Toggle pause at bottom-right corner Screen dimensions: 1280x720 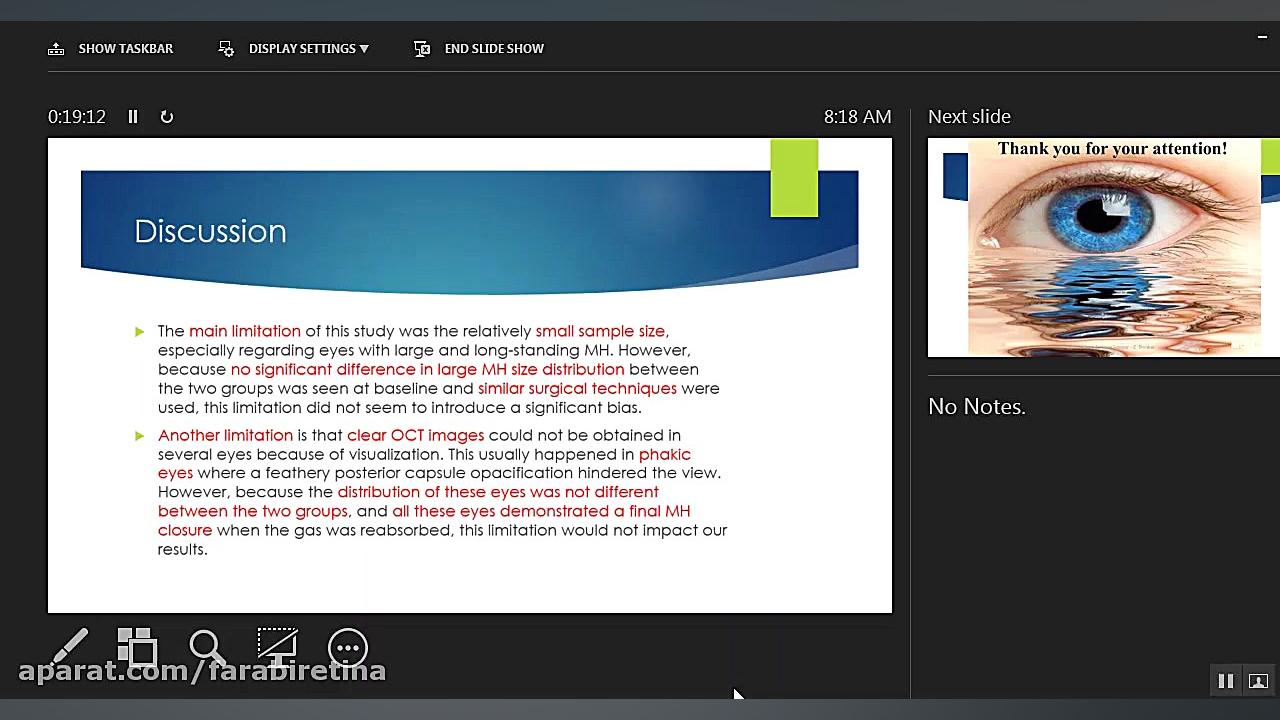tap(1225, 681)
